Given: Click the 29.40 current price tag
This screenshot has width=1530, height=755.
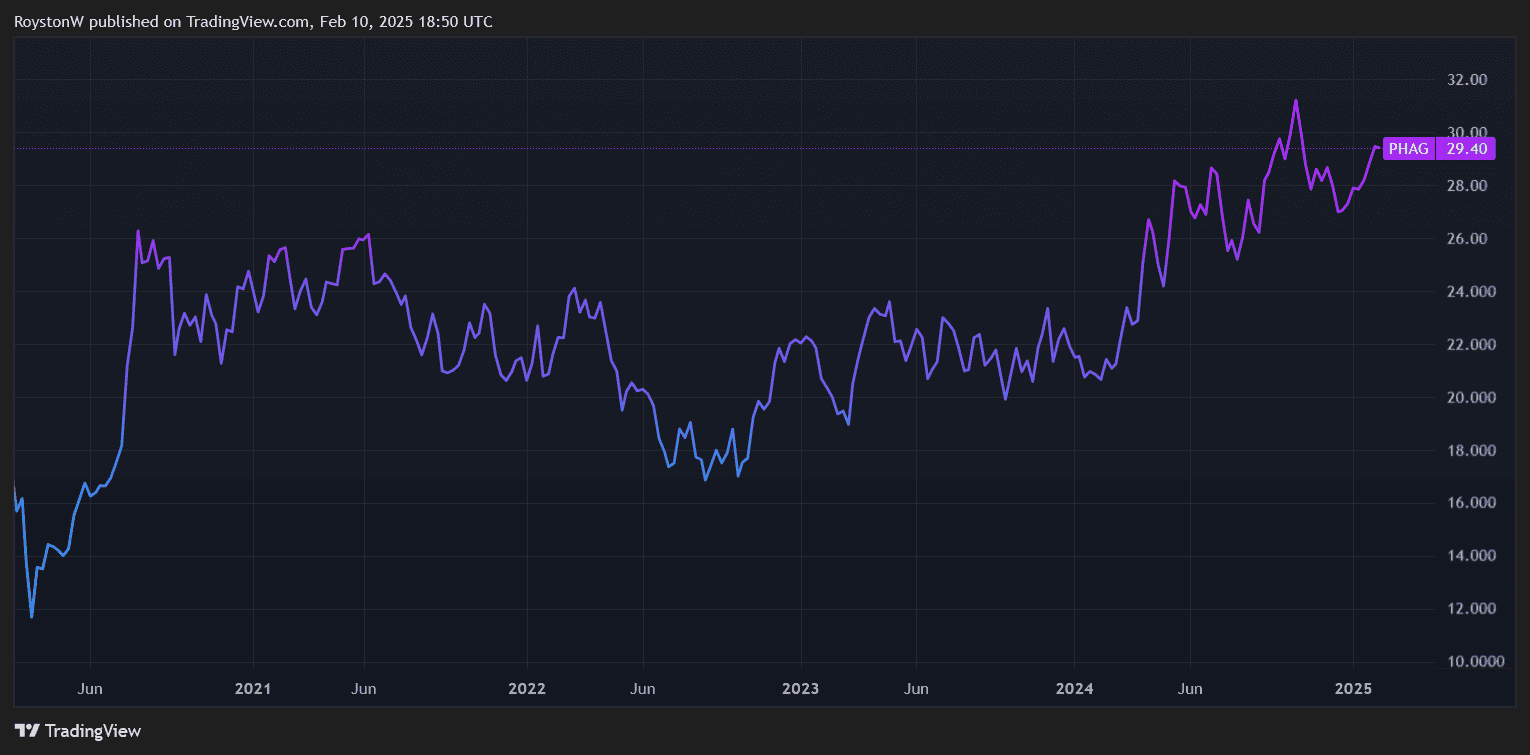Looking at the screenshot, I should (x=1466, y=149).
